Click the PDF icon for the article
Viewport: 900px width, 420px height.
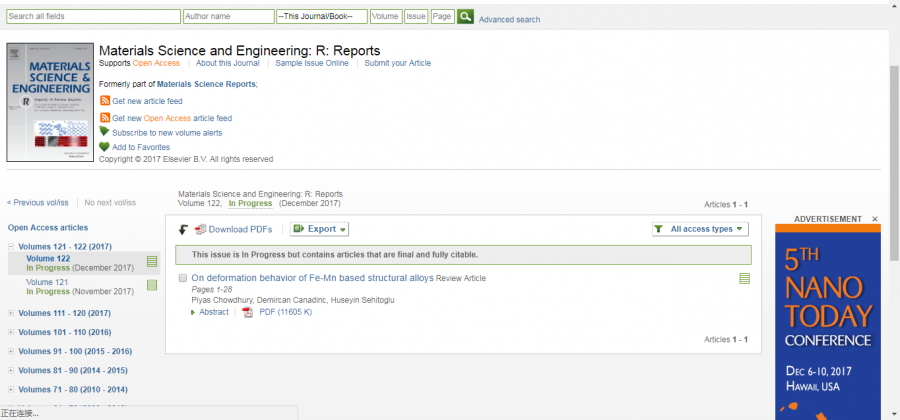pos(247,312)
